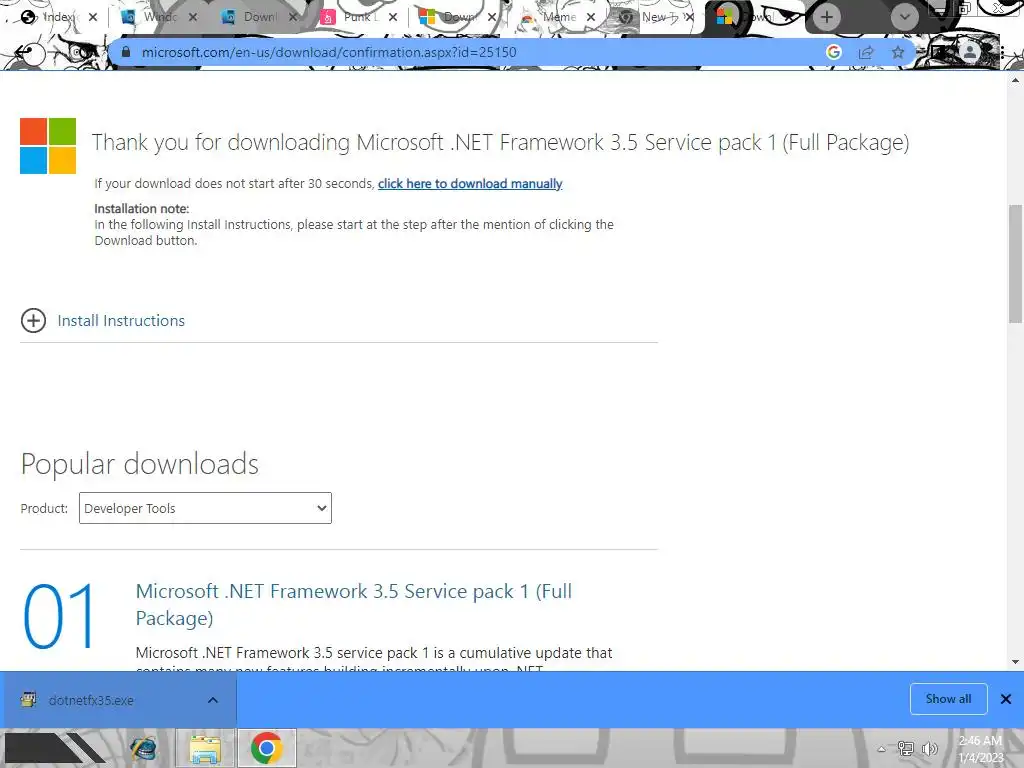Close the Meme tab

[x=591, y=18]
